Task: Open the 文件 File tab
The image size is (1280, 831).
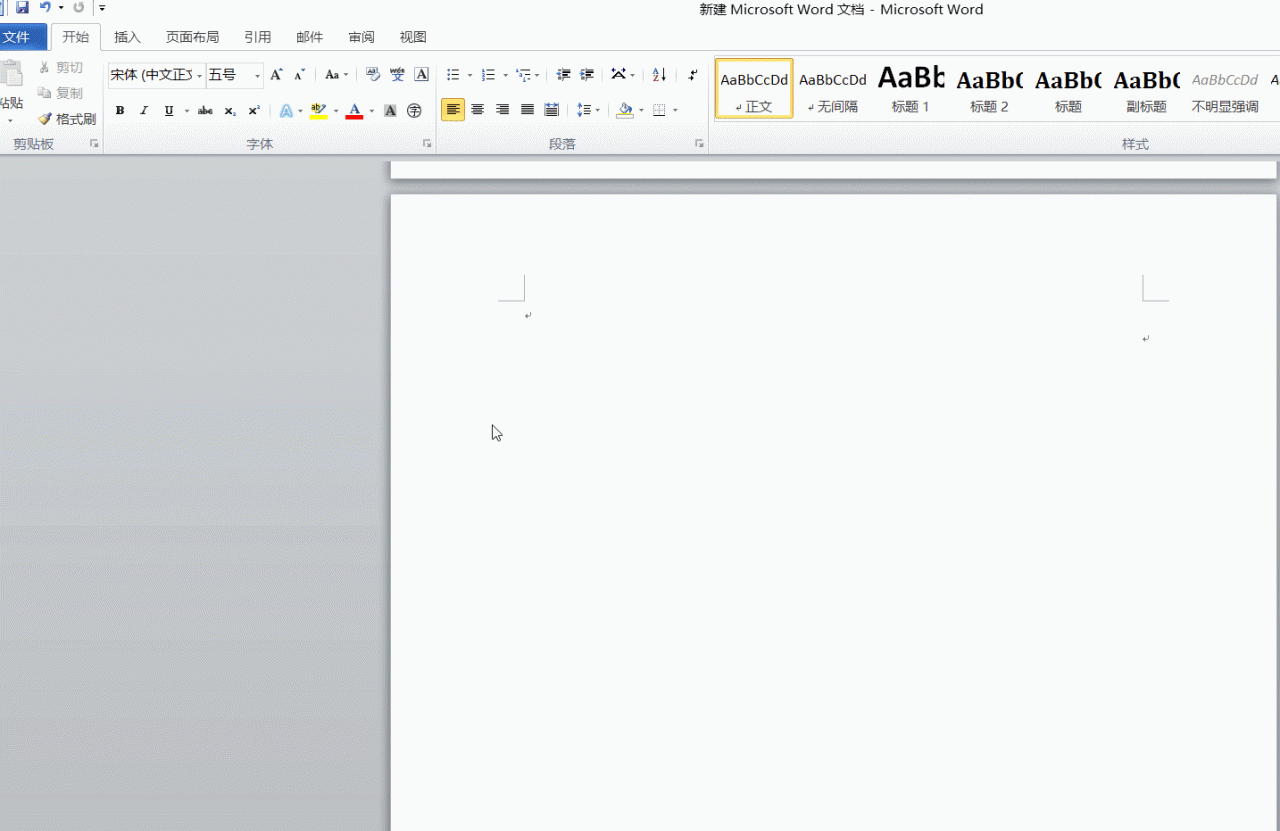Action: pos(21,37)
